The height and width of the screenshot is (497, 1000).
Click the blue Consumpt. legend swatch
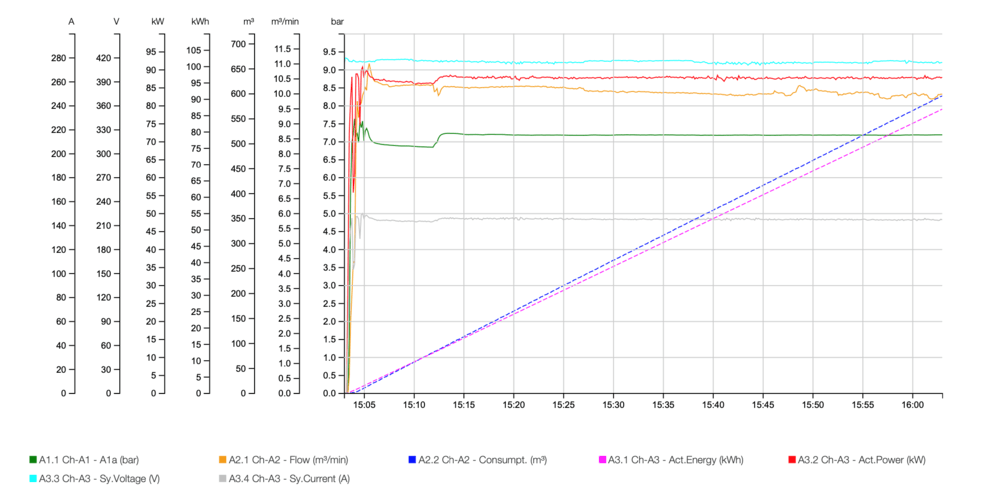[x=412, y=460]
